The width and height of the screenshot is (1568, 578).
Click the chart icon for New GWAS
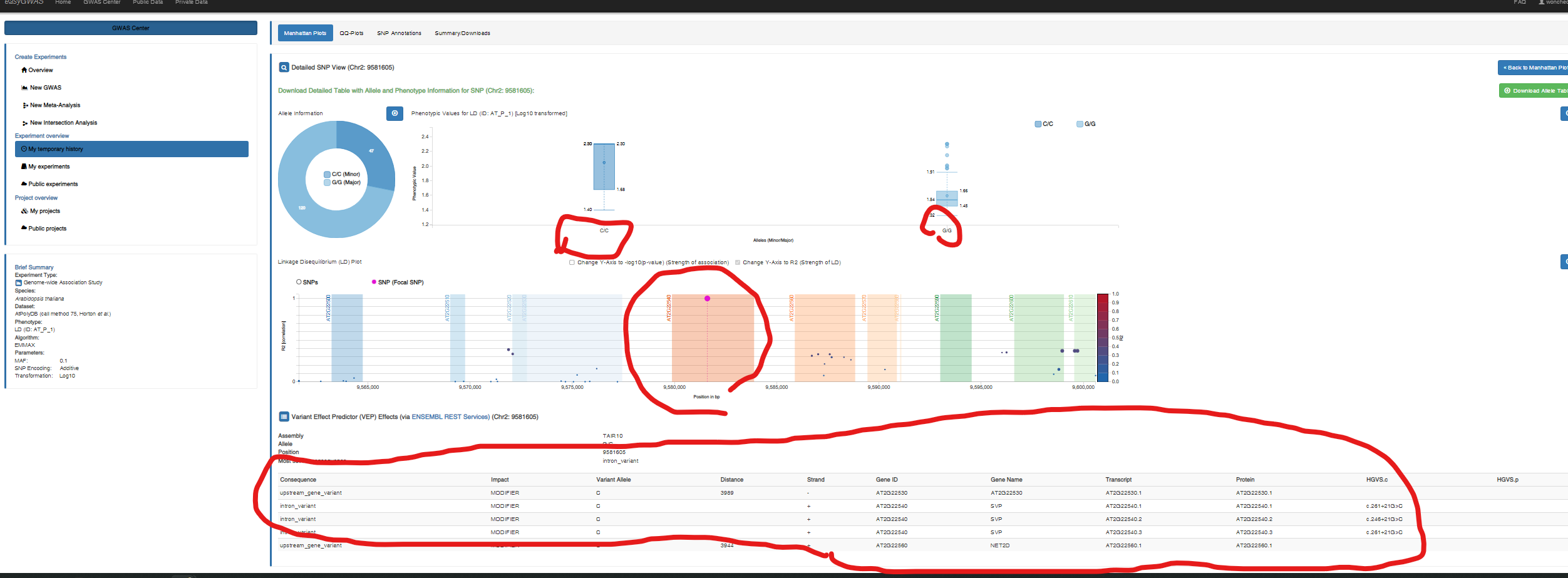24,88
